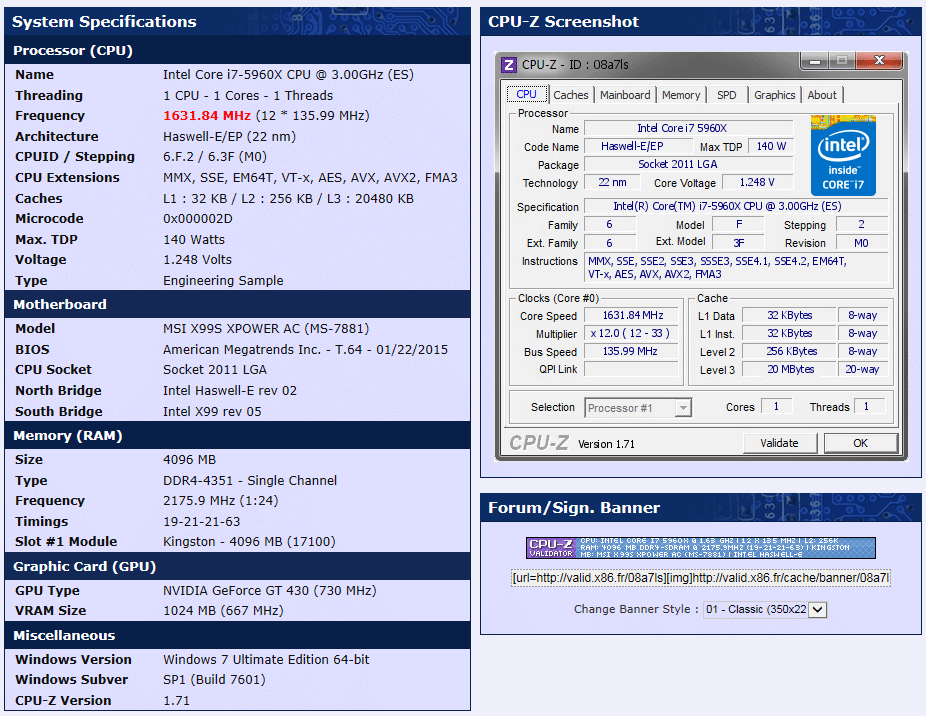This screenshot has height=716, width=926.
Task: Open the About tab
Action: click(822, 95)
